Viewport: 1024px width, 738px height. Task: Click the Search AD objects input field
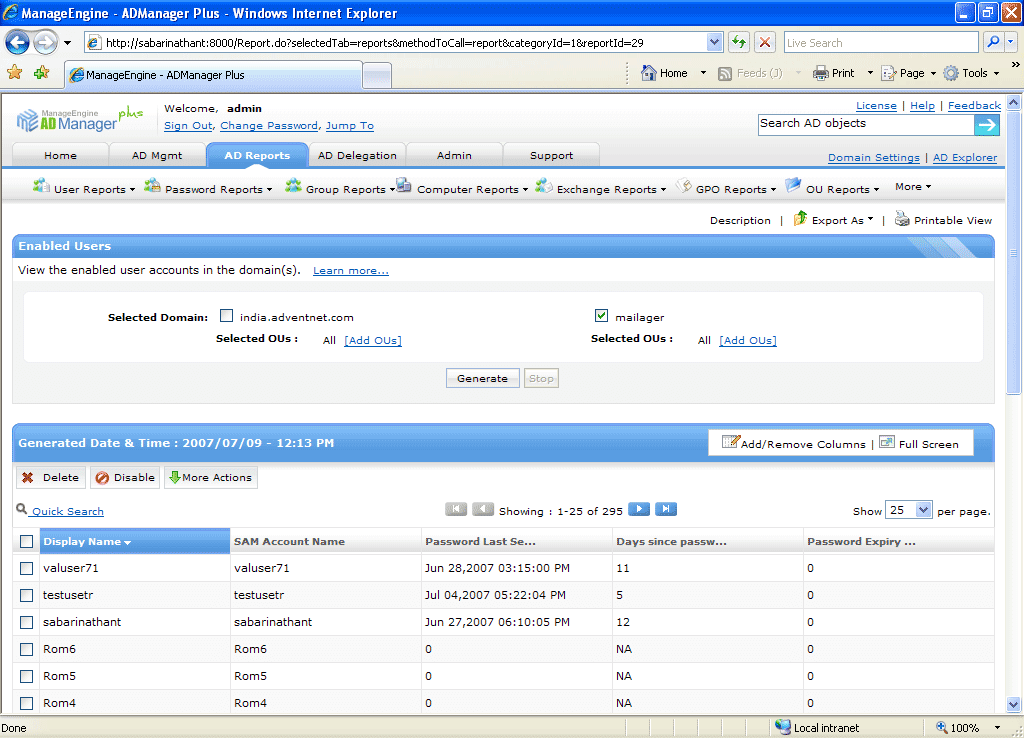point(866,125)
